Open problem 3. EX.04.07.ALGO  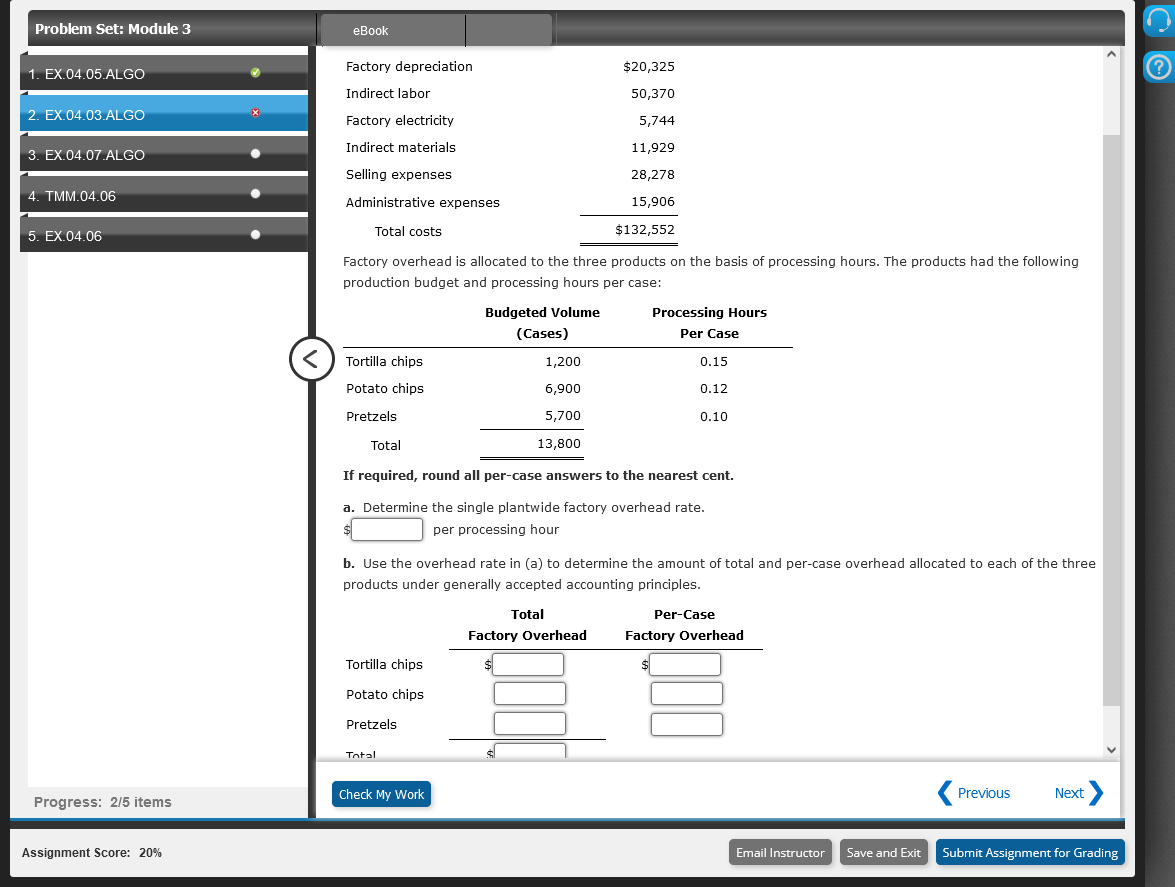click(x=164, y=154)
